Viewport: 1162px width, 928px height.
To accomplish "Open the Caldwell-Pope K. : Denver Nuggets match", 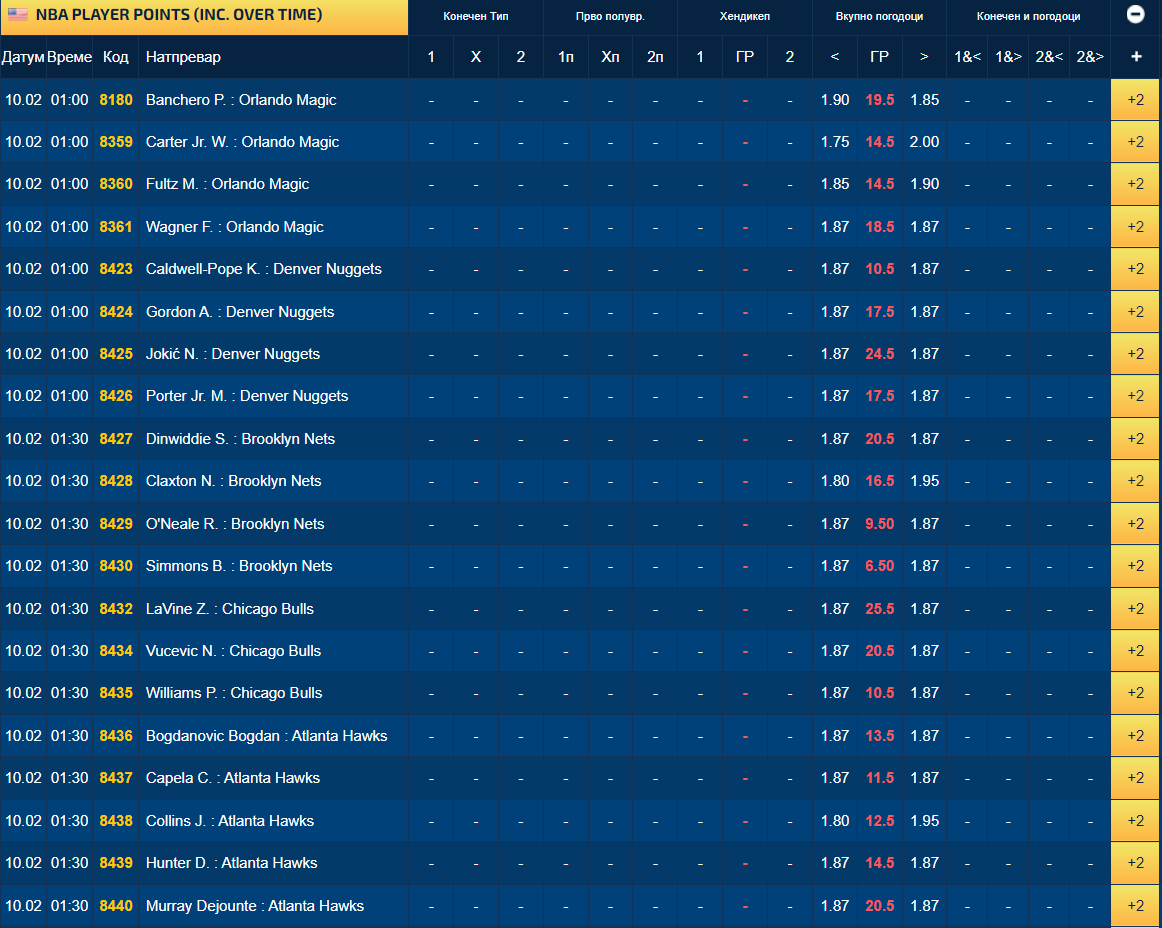I will (x=263, y=269).
